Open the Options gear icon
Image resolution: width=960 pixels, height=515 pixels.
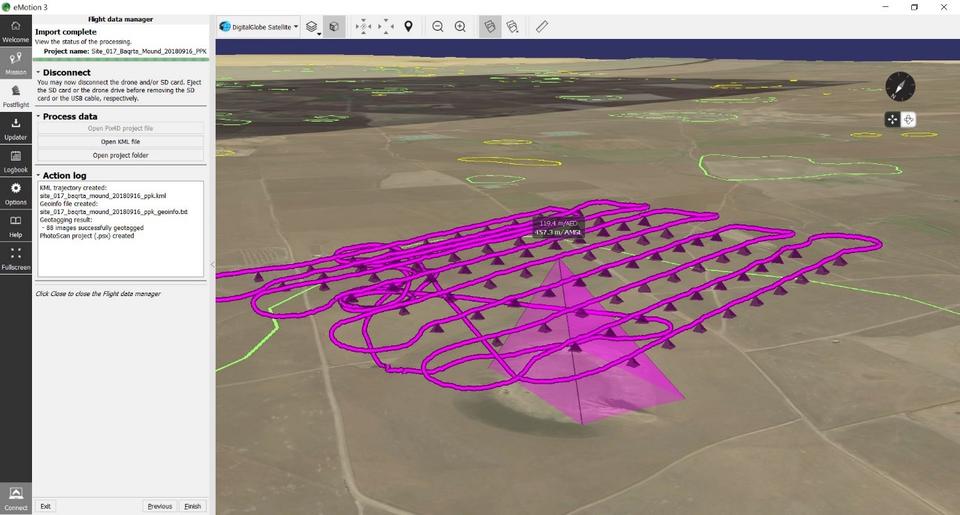[15, 194]
